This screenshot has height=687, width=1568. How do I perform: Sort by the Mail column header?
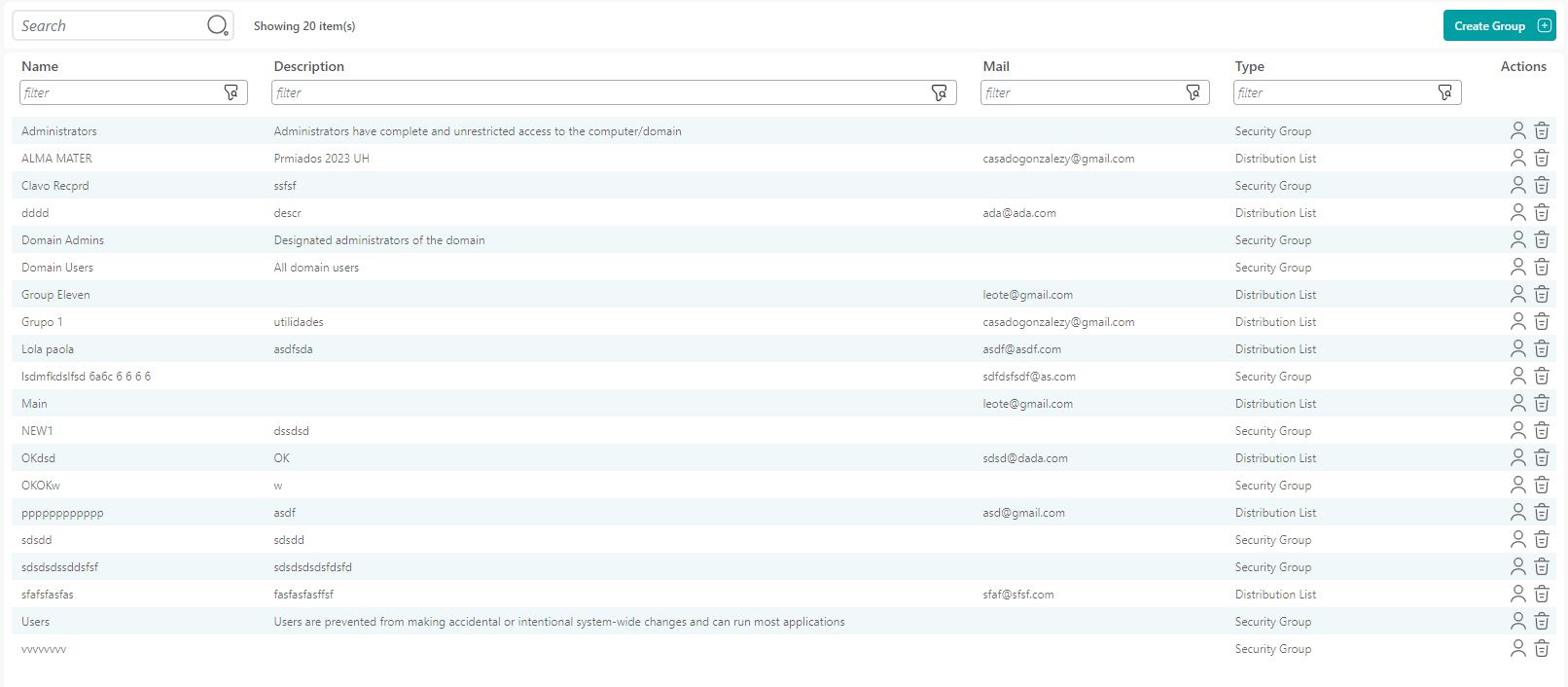(x=996, y=66)
